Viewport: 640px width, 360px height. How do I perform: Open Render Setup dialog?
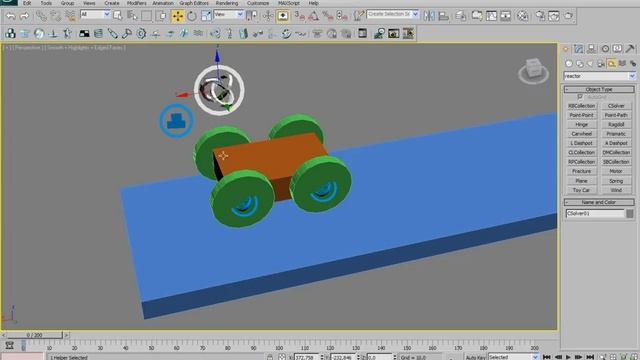[x=540, y=16]
